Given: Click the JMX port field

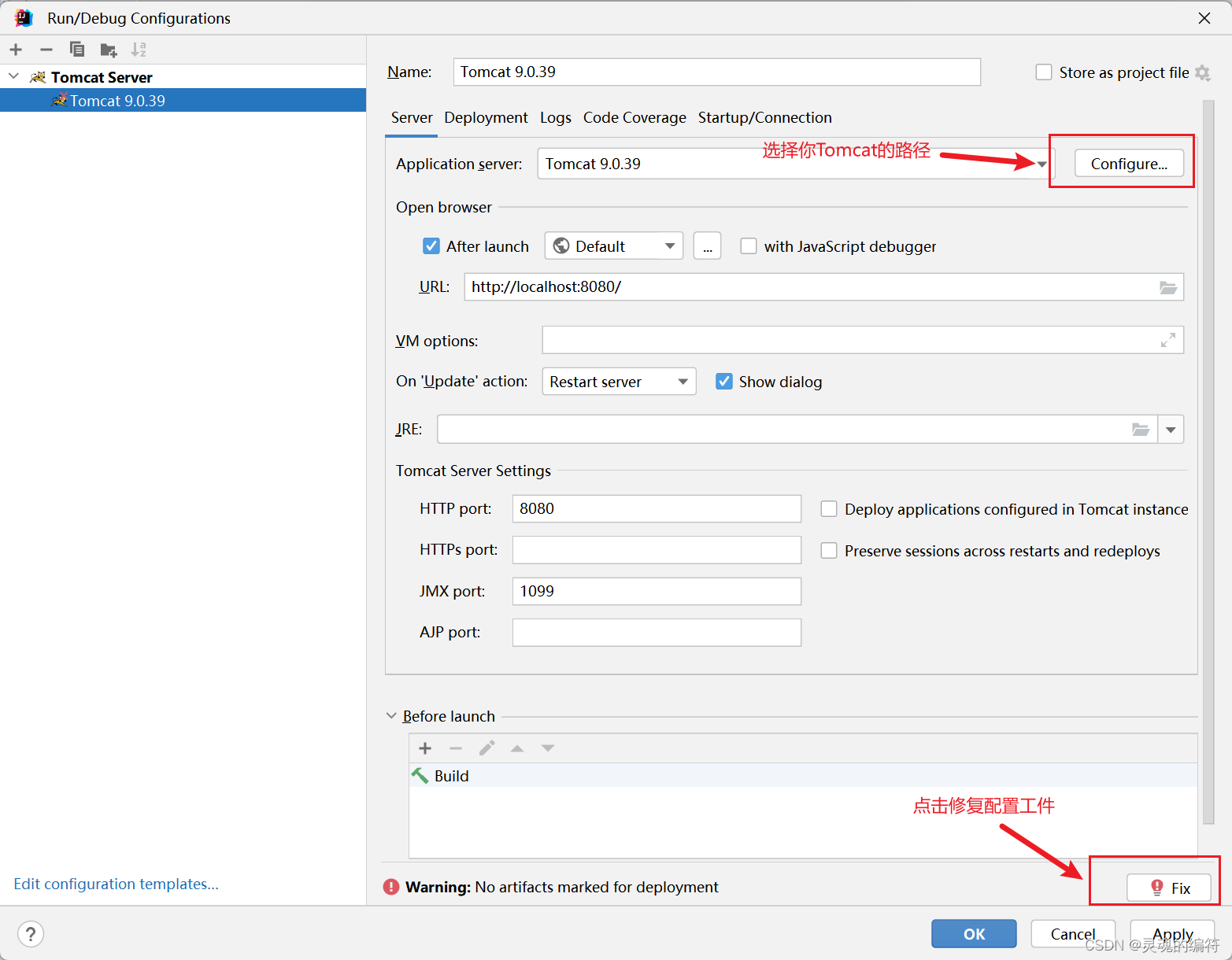Looking at the screenshot, I should pyautogui.click(x=657, y=591).
